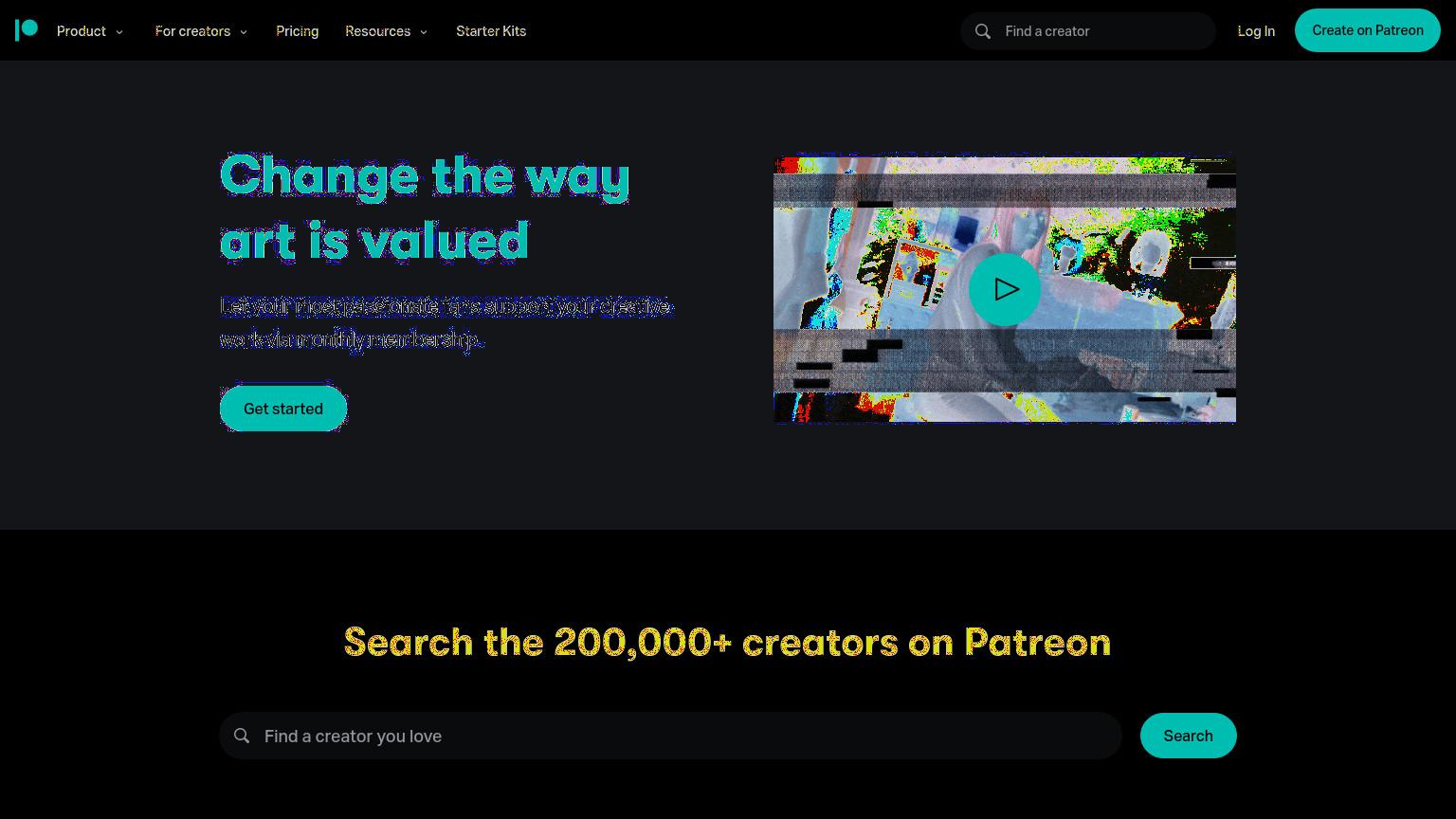
Task: Expand the Resources menu chevron
Action: (x=424, y=32)
